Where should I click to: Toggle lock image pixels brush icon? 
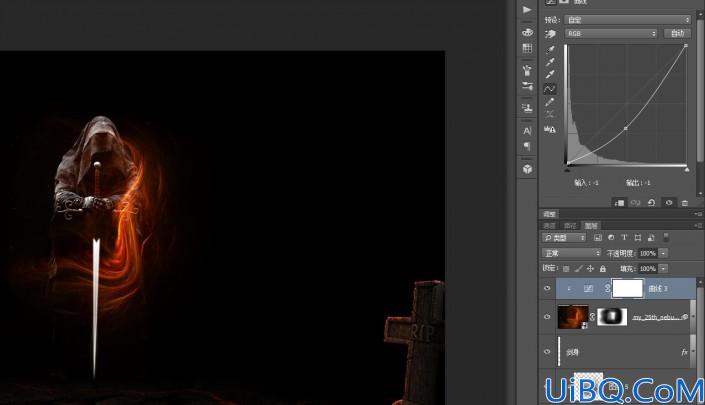click(578, 269)
